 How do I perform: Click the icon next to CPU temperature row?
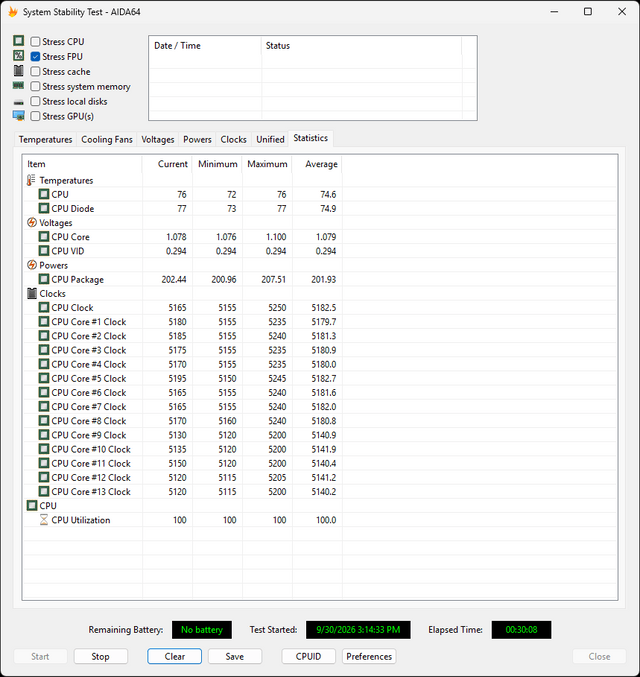44,194
